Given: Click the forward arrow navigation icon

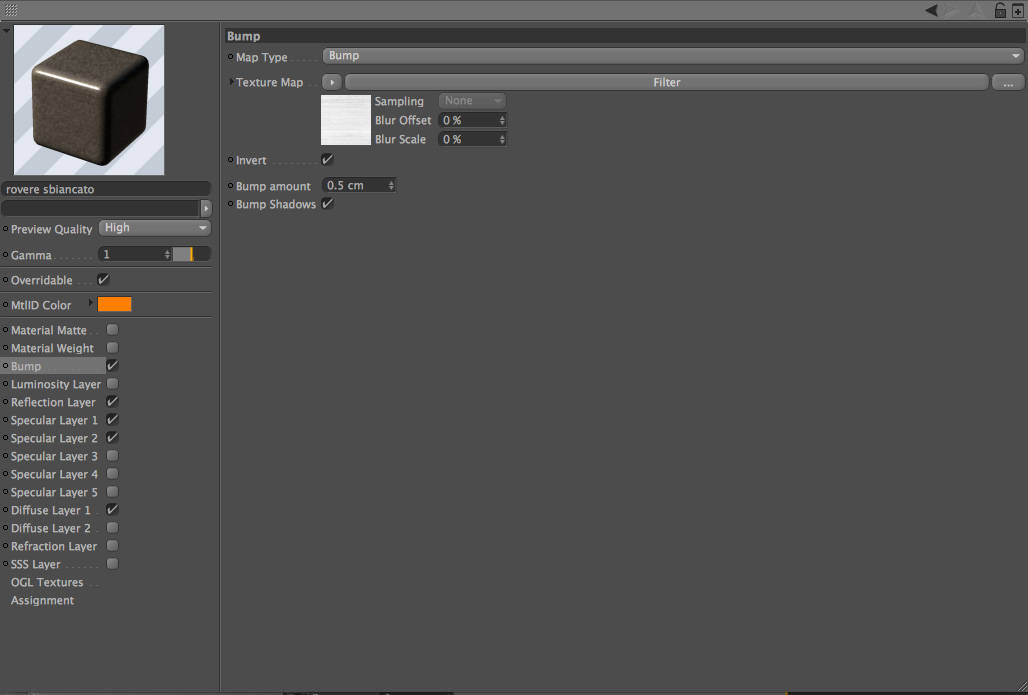Looking at the screenshot, I should (951, 10).
